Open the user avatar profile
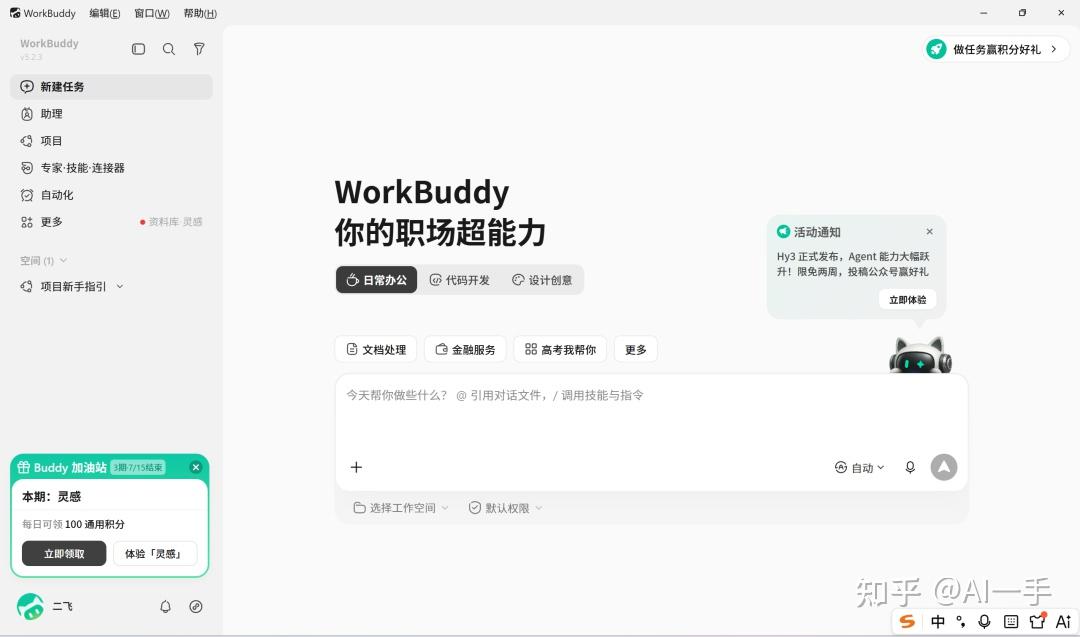This screenshot has width=1080, height=637. 30,607
